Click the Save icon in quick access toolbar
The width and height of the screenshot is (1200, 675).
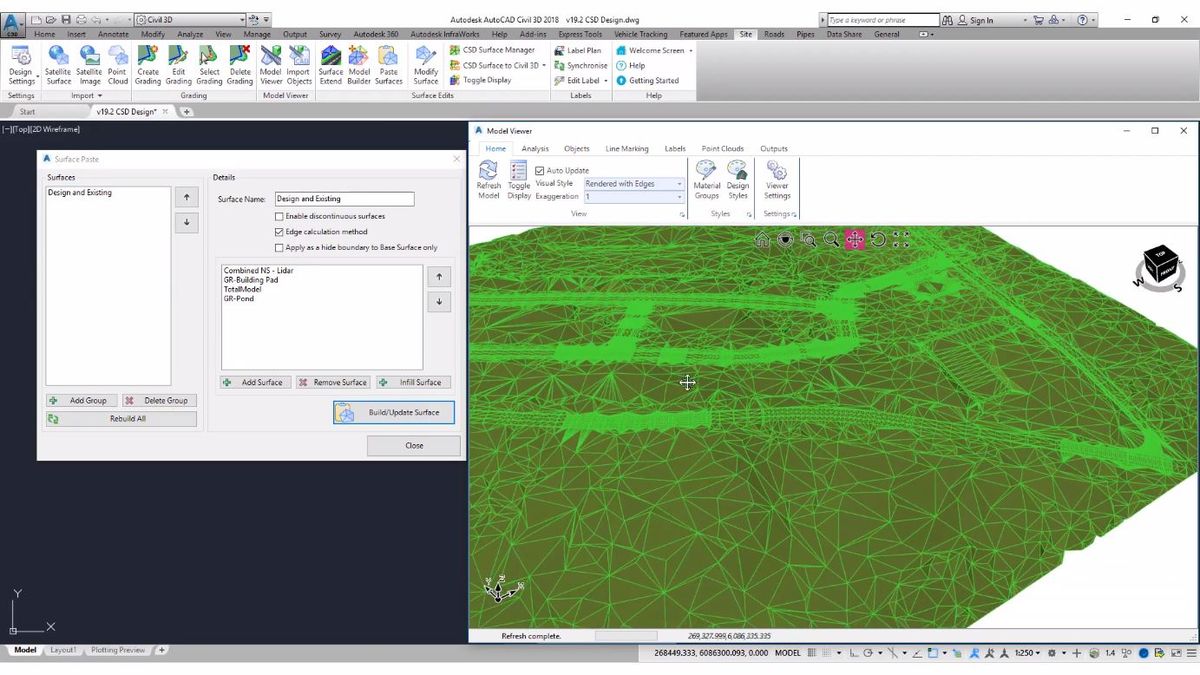66,19
